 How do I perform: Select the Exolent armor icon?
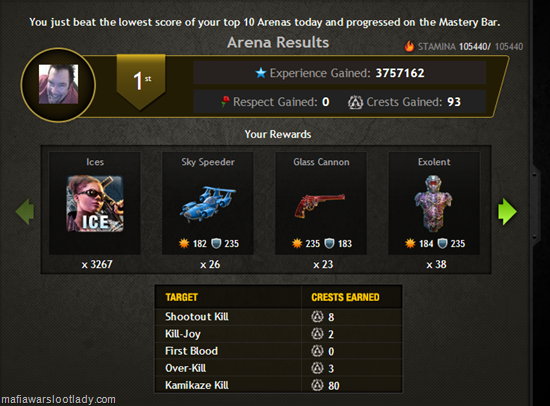tap(434, 204)
